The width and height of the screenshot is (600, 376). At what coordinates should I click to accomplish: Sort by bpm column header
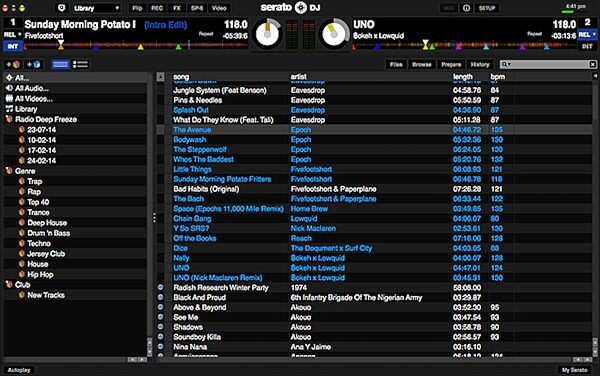[497, 77]
